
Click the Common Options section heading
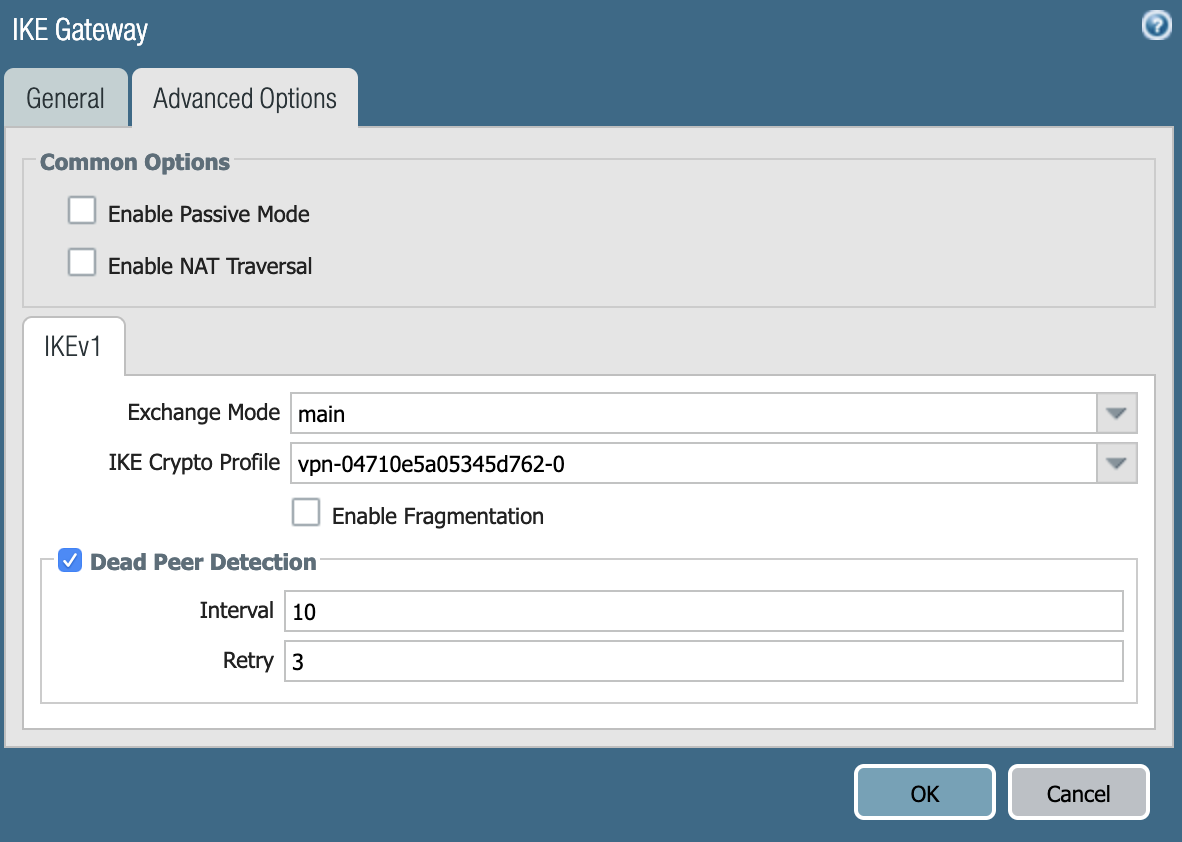(x=135, y=162)
